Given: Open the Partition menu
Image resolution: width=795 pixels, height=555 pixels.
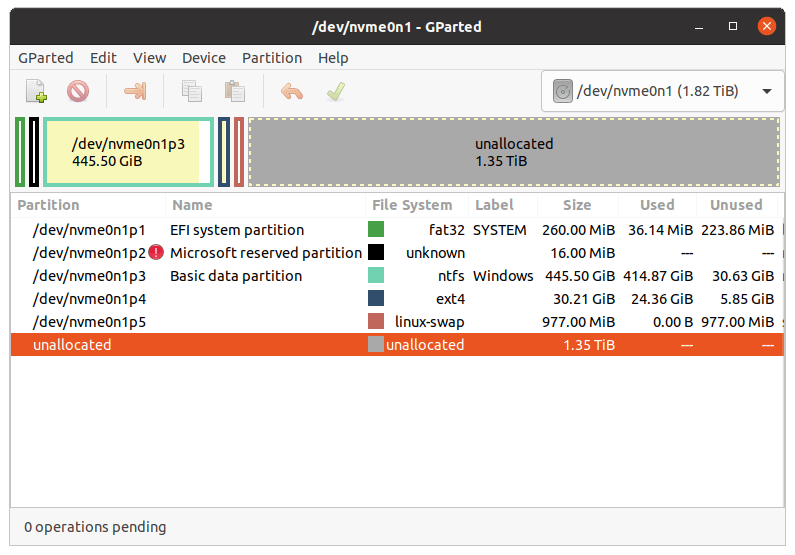Looking at the screenshot, I should (272, 58).
